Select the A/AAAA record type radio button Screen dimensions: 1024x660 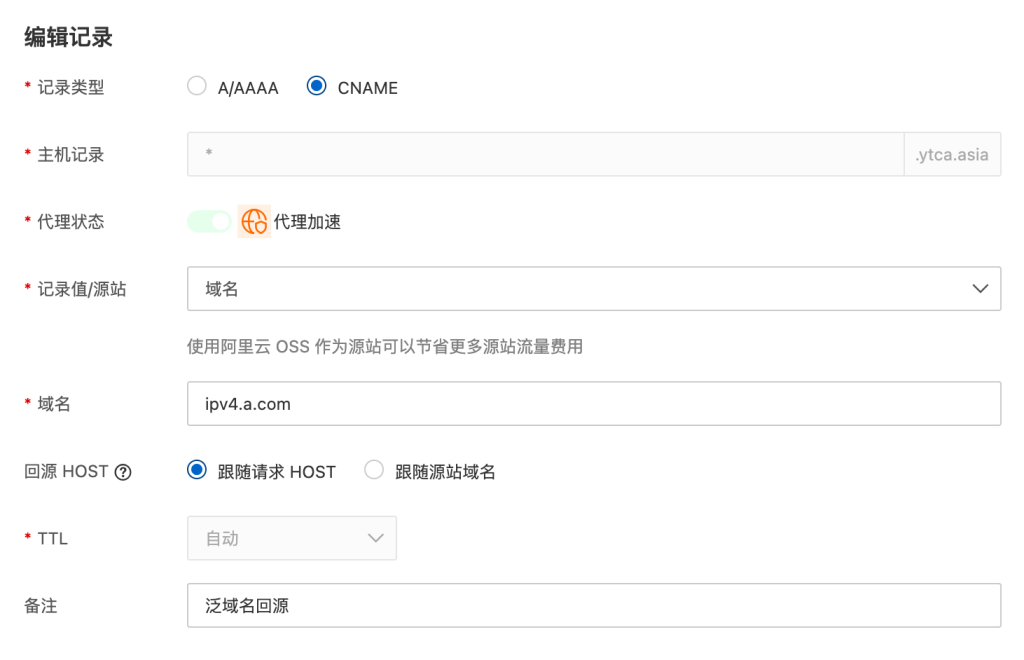click(x=197, y=87)
